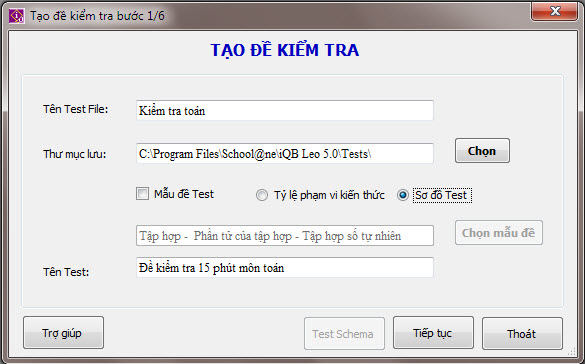This screenshot has height=364, width=585.
Task: Continue with the Tiếp tục button
Action: click(x=433, y=333)
